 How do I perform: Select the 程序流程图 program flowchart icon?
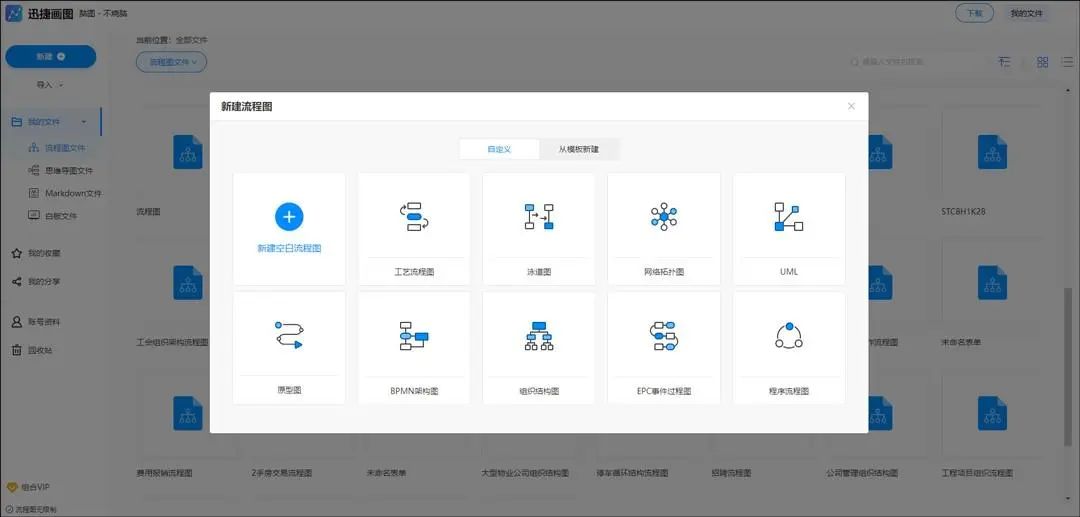tap(789, 335)
